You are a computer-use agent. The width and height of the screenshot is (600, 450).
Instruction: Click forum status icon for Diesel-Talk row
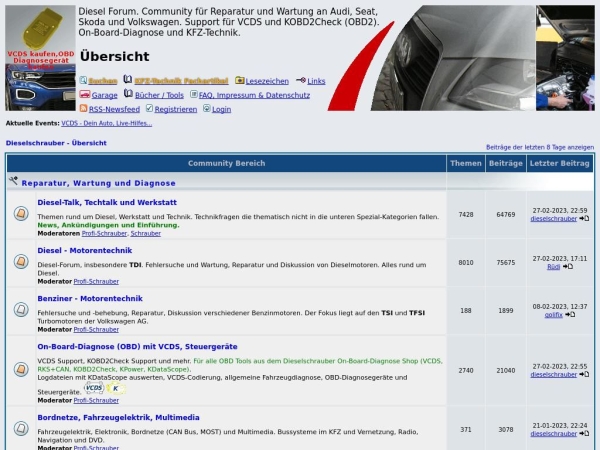click(x=21, y=214)
